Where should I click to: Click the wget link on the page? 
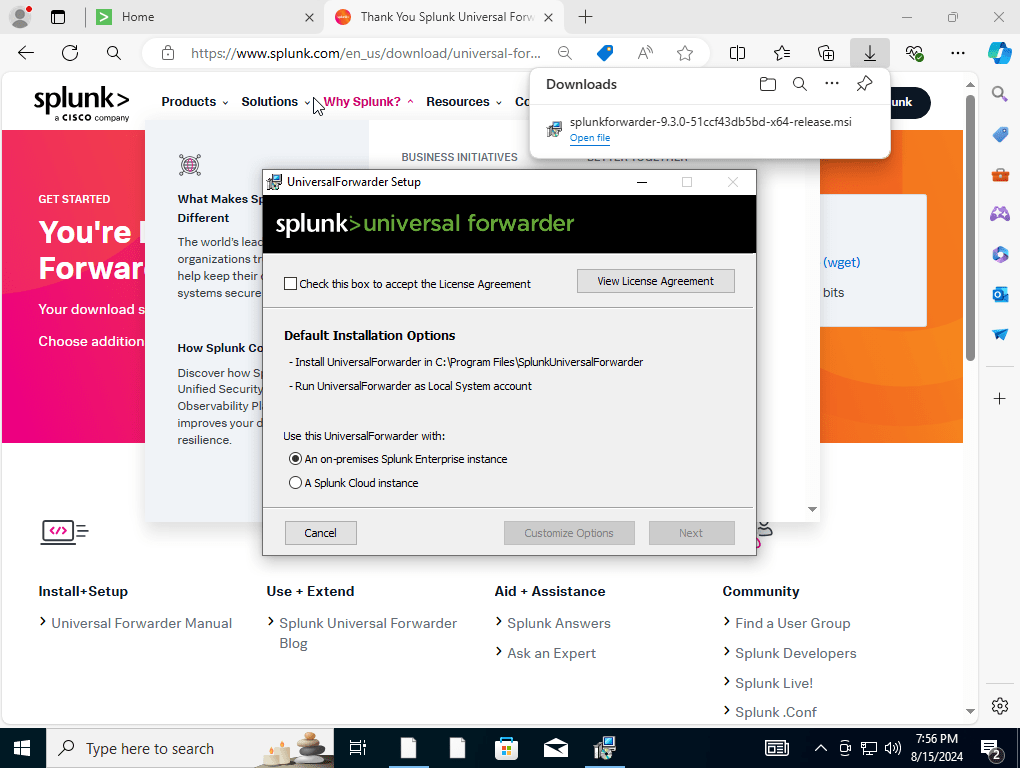[x=842, y=262]
